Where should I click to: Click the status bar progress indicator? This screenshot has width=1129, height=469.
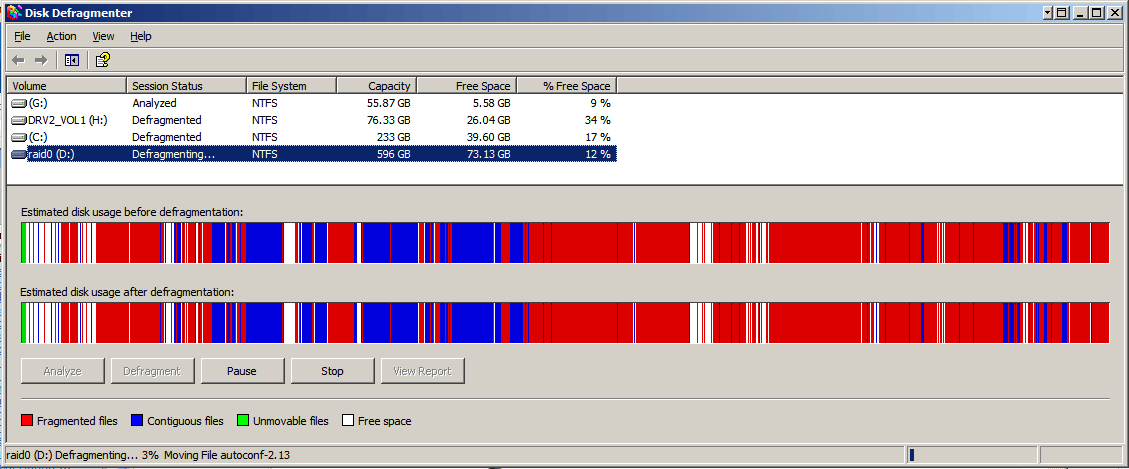pos(970,455)
